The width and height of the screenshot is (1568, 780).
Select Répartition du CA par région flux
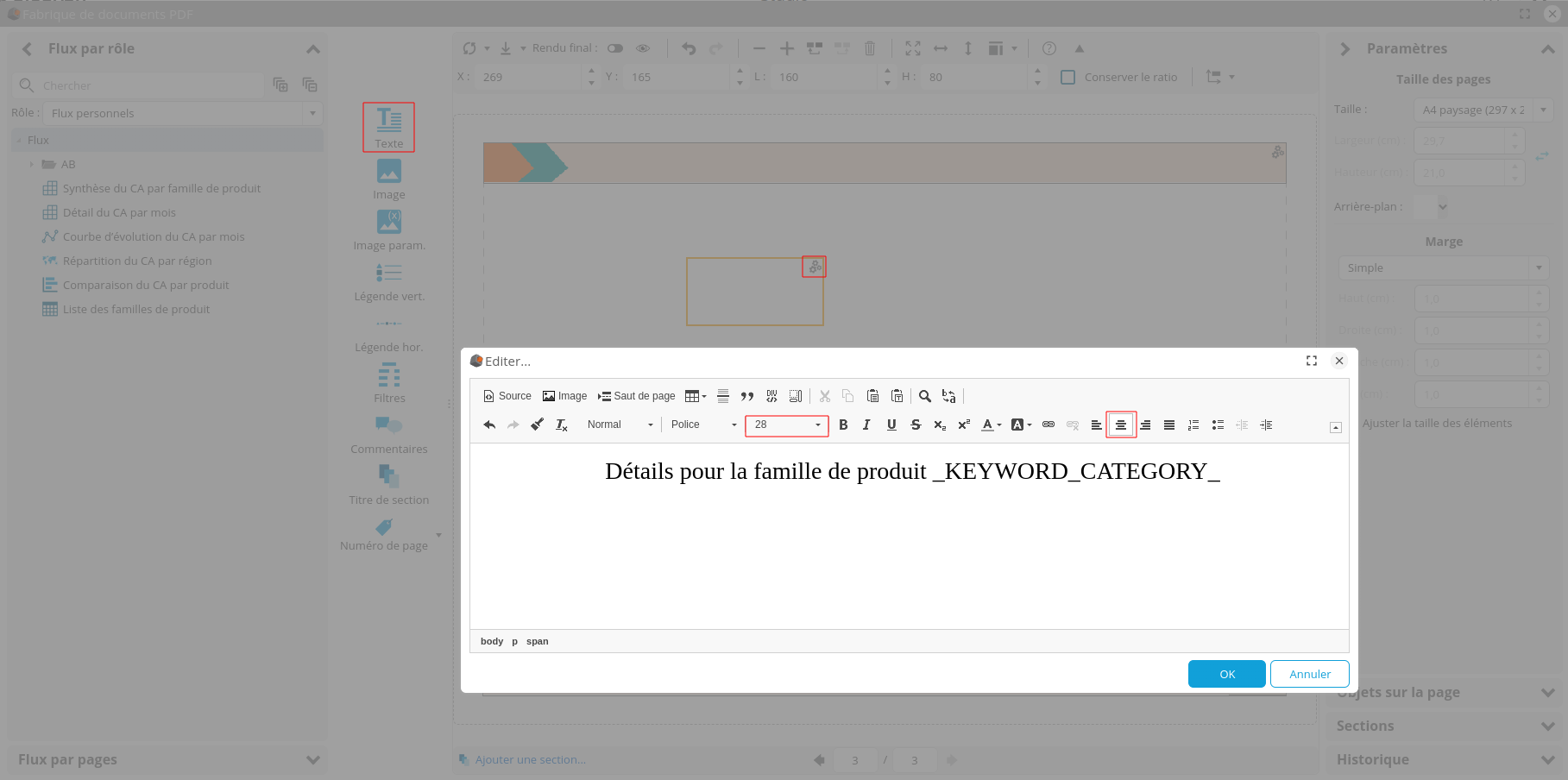pyautogui.click(x=137, y=261)
